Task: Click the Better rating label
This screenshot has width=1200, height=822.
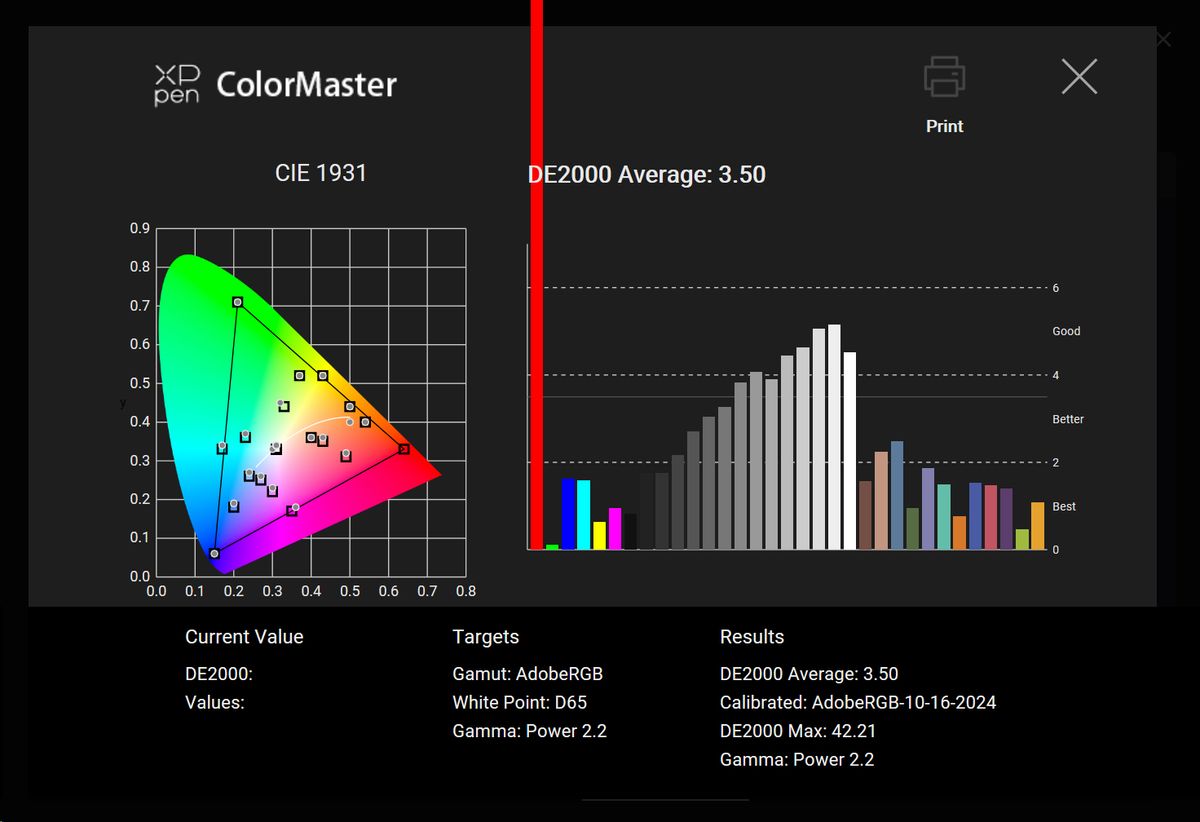Action: (1068, 419)
